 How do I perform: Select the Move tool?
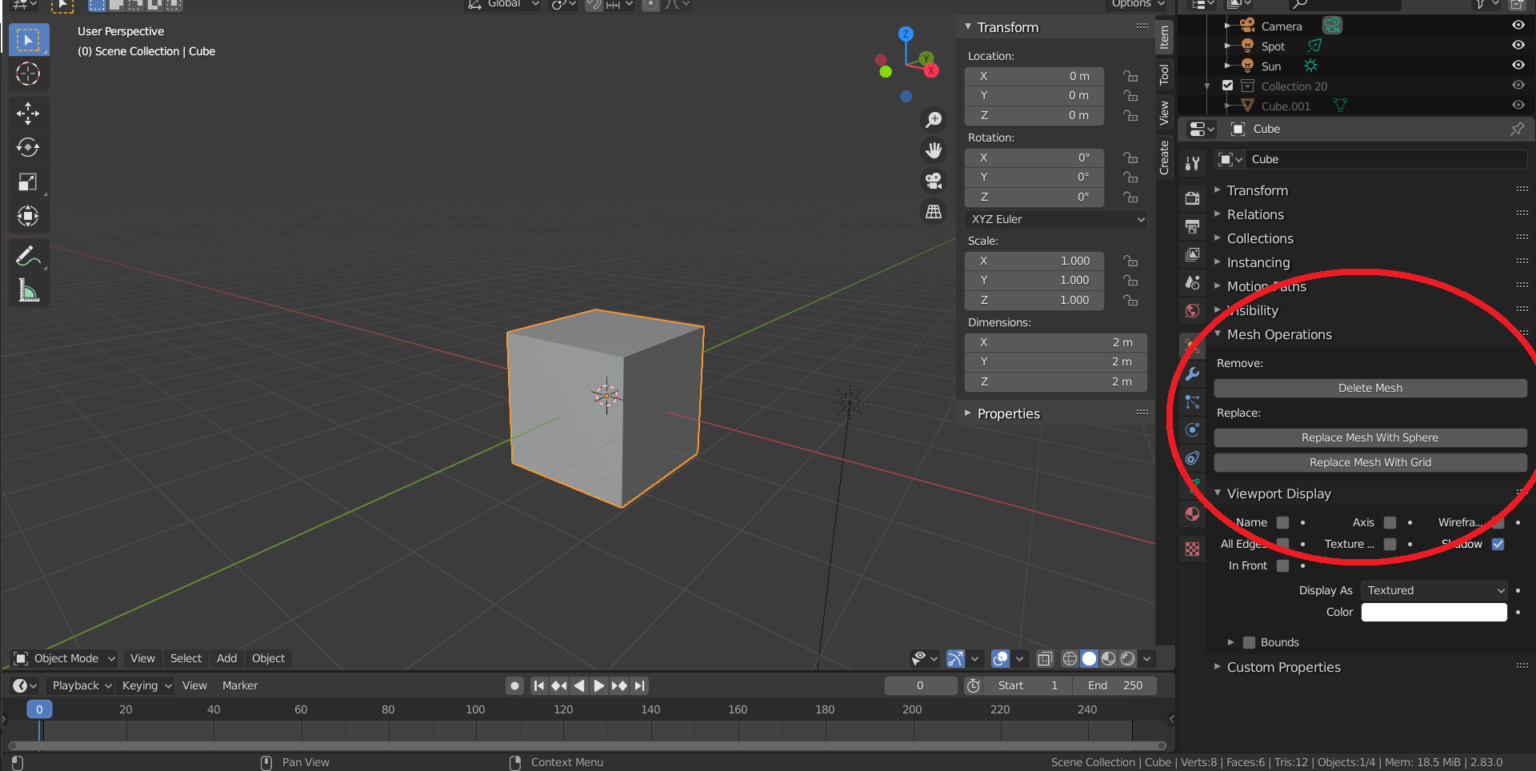28,113
